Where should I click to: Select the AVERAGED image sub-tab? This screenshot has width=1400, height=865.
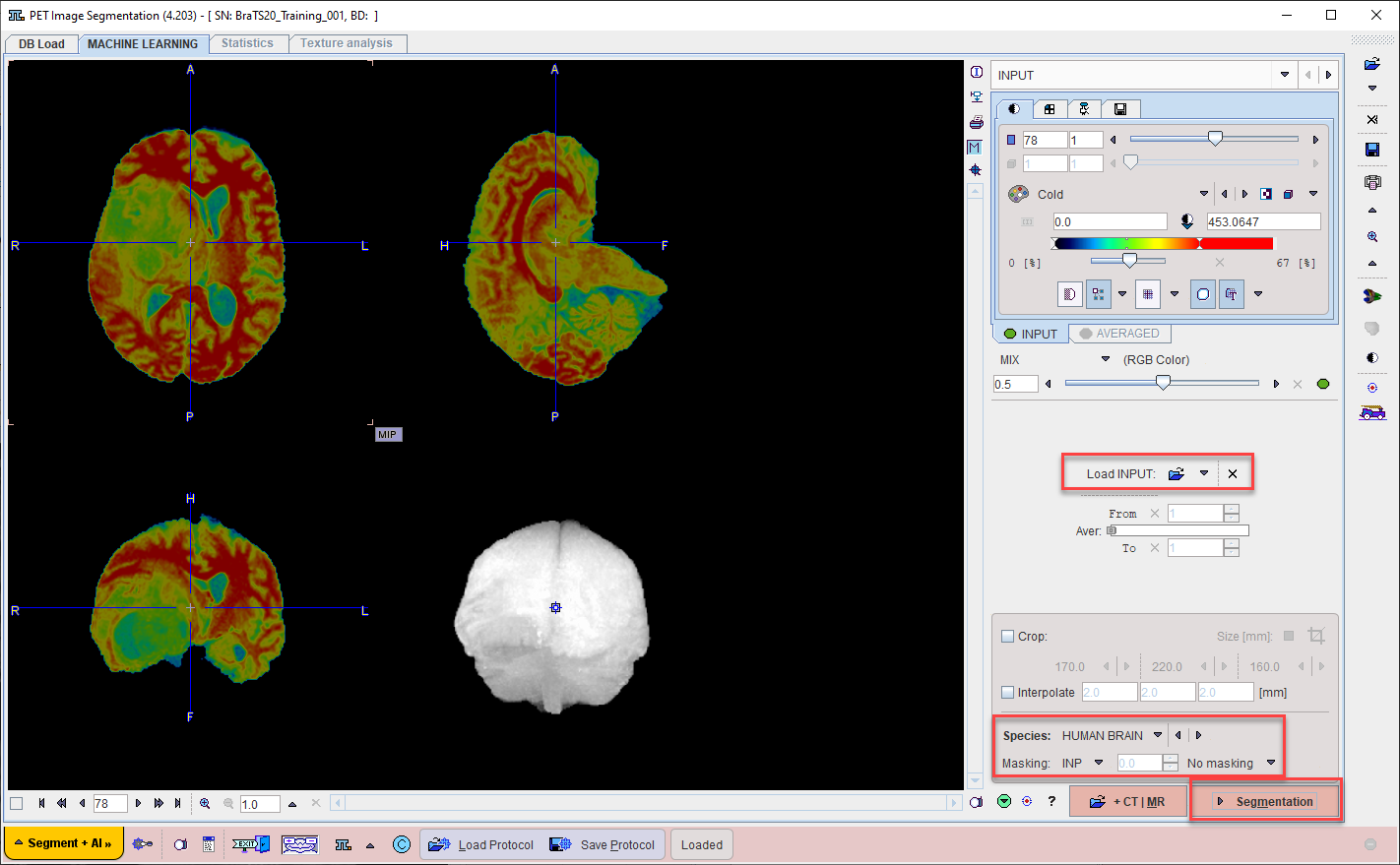pyautogui.click(x=1119, y=334)
